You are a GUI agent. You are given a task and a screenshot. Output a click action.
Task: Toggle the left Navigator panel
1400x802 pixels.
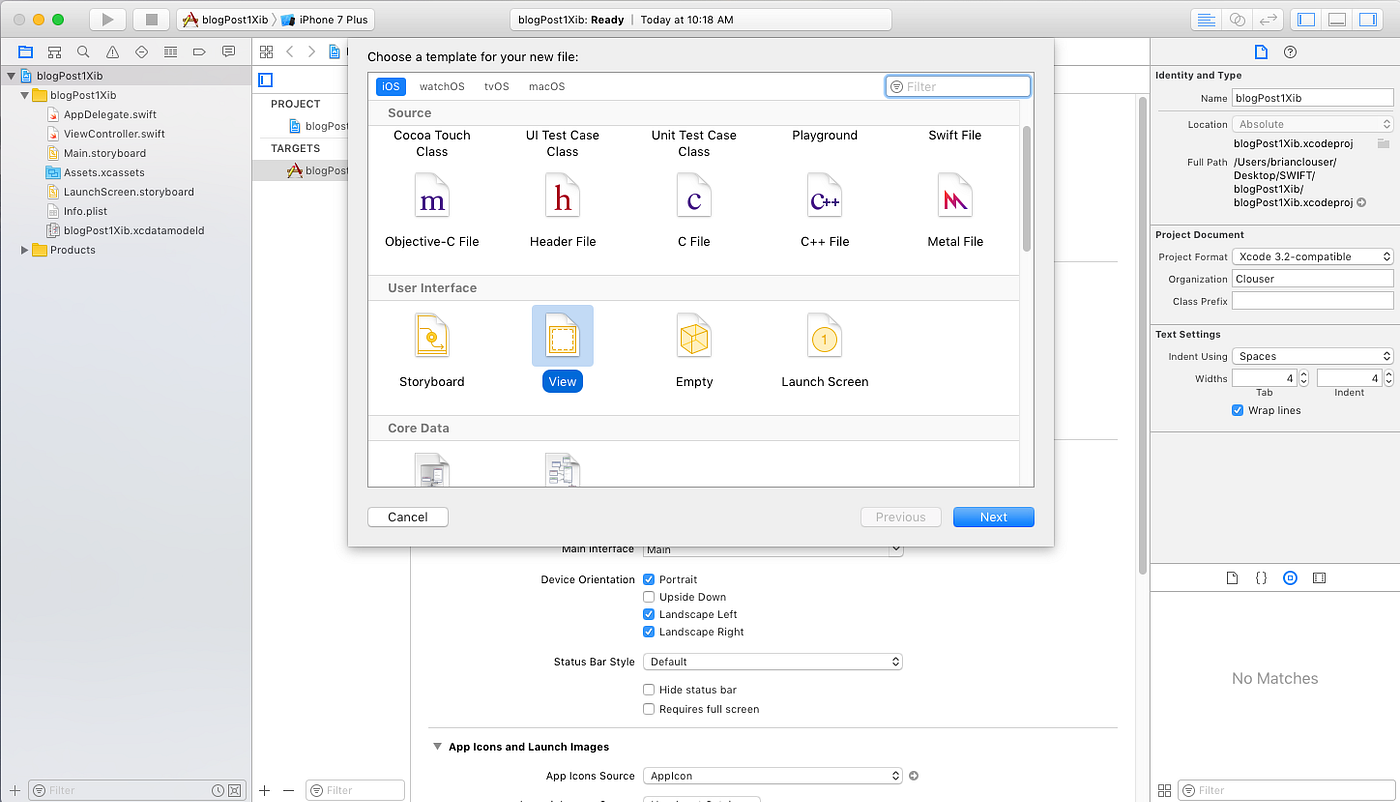(1306, 19)
